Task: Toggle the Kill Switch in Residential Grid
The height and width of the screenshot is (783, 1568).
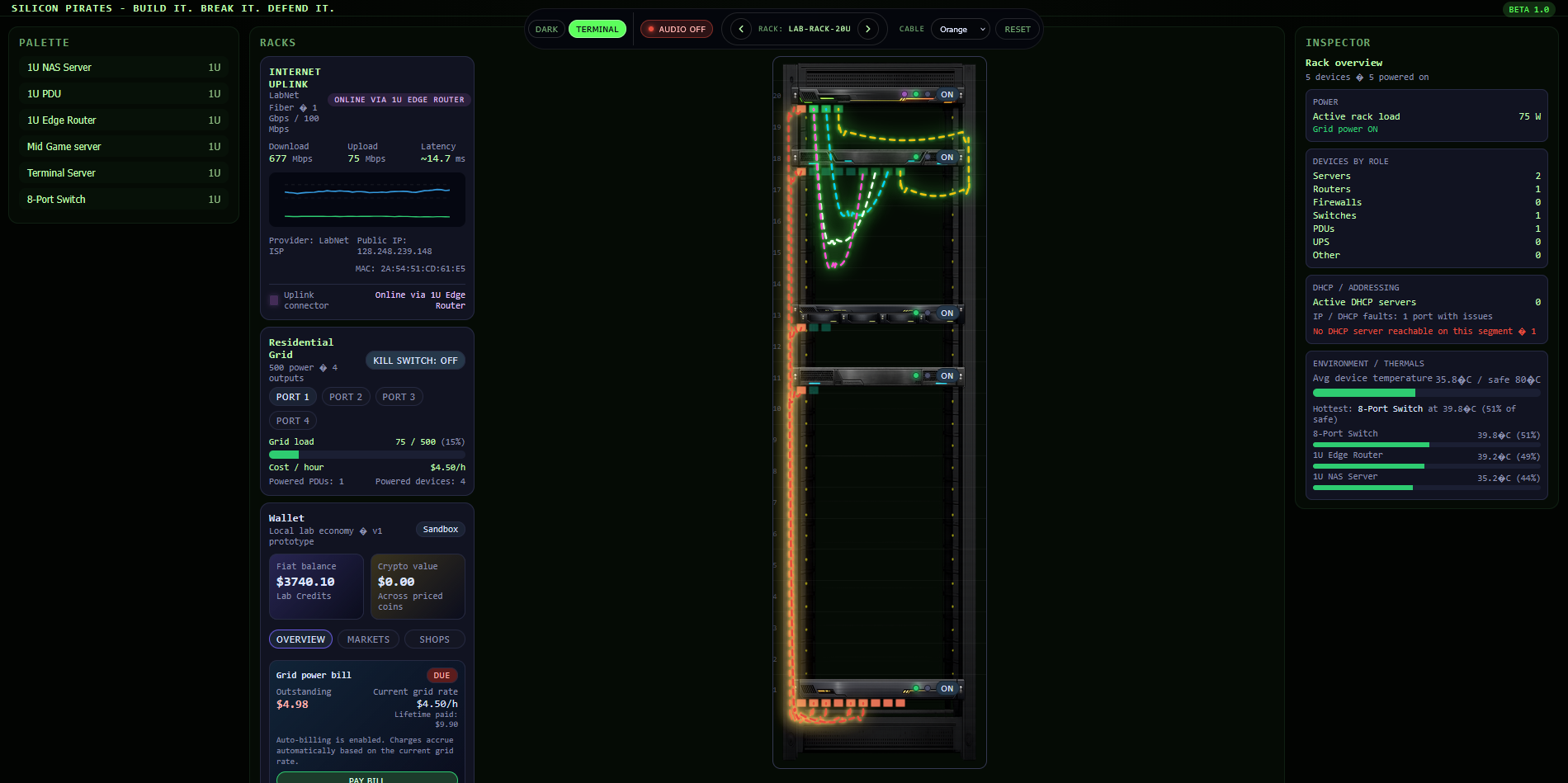Action: point(415,361)
